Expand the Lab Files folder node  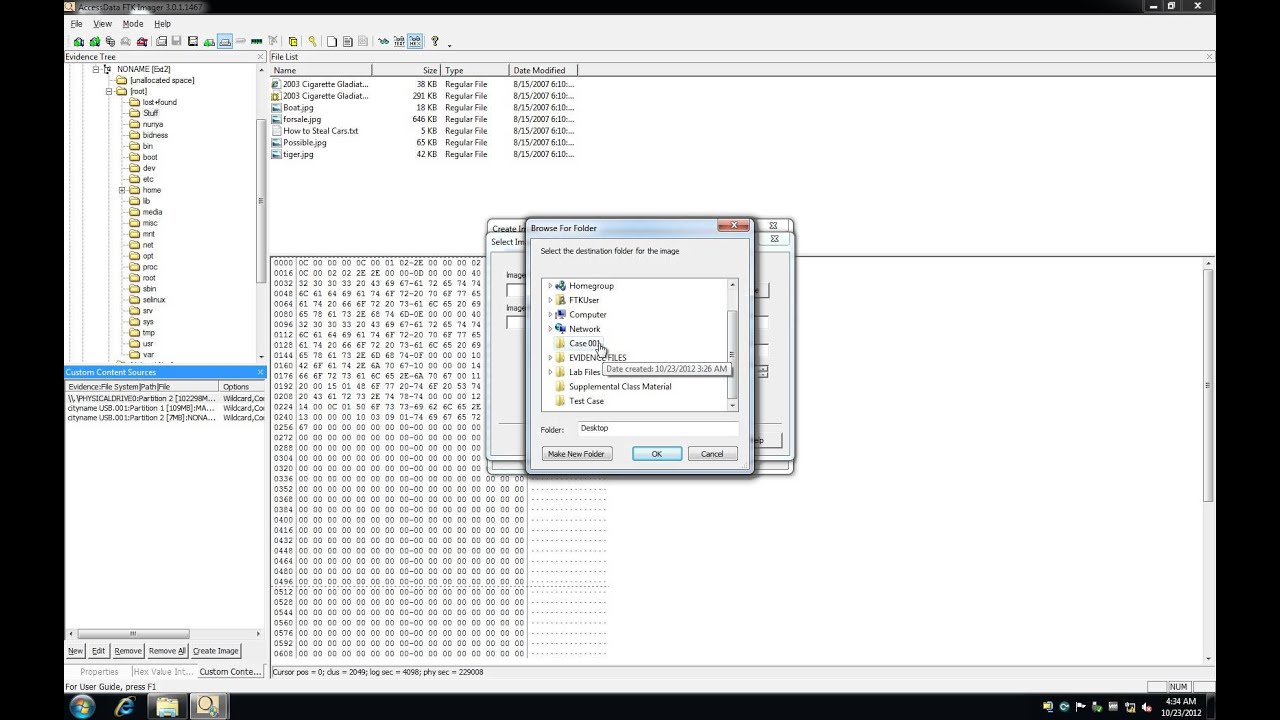coord(550,372)
